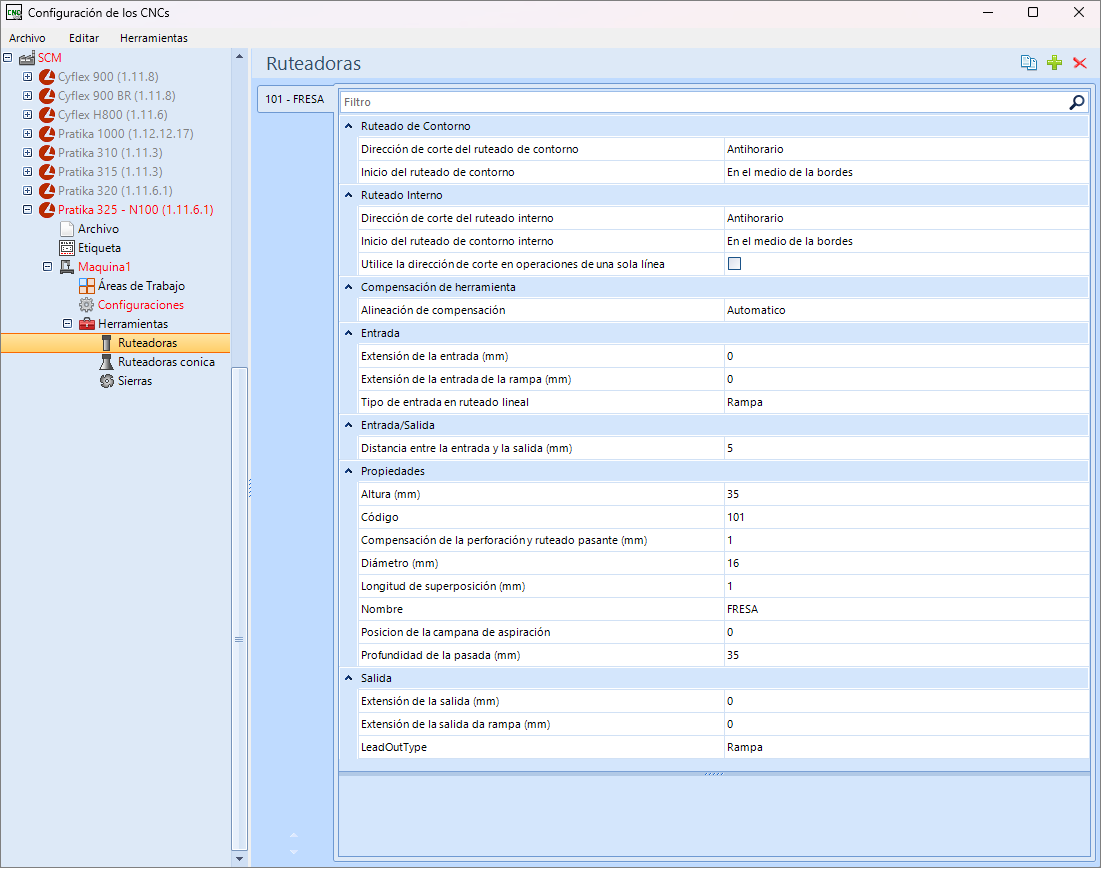This screenshot has width=1106, height=881.
Task: Click the Ruteadoras router bit icon
Action: pyautogui.click(x=107, y=344)
